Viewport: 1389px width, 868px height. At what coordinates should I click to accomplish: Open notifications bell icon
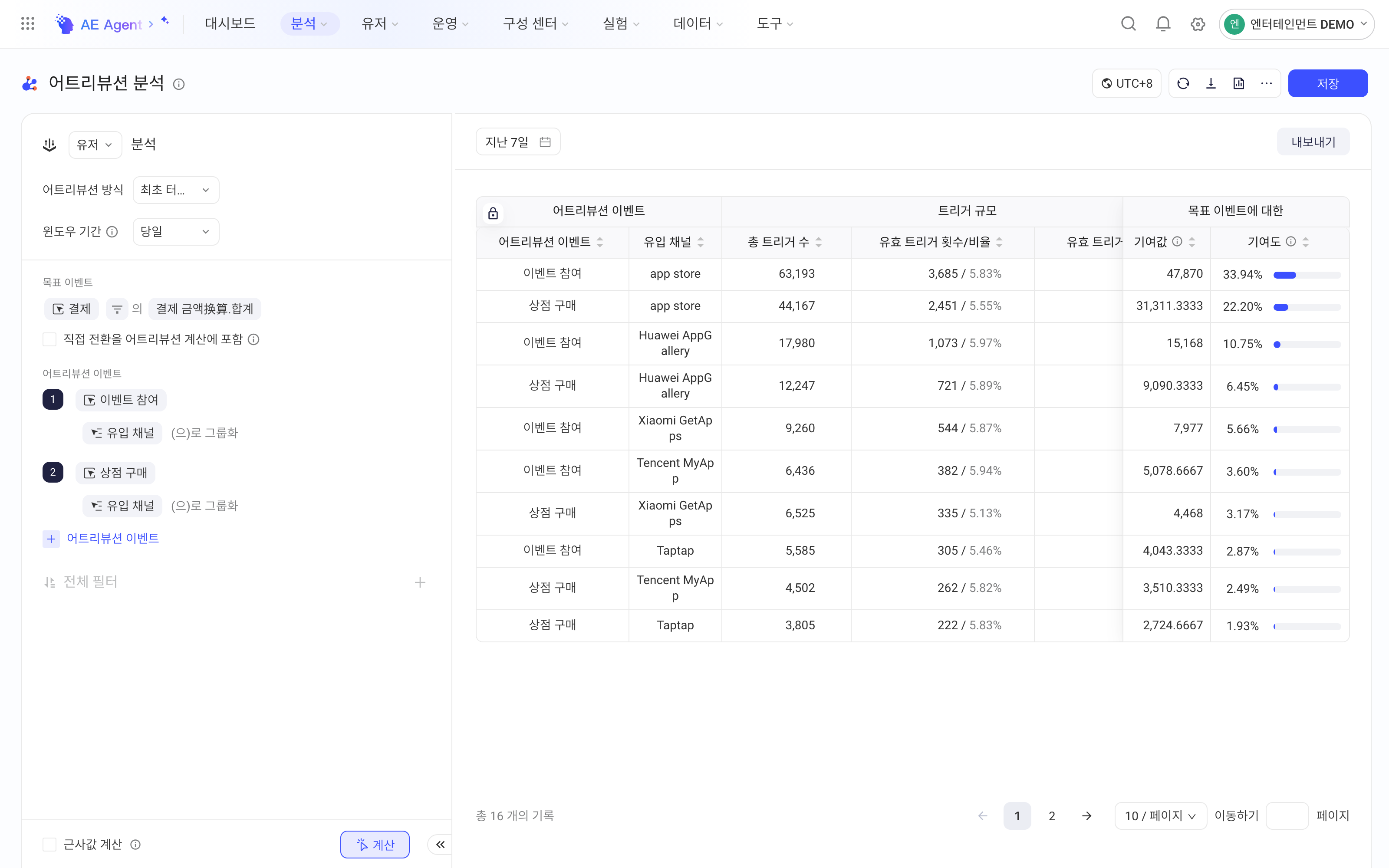point(1163,24)
